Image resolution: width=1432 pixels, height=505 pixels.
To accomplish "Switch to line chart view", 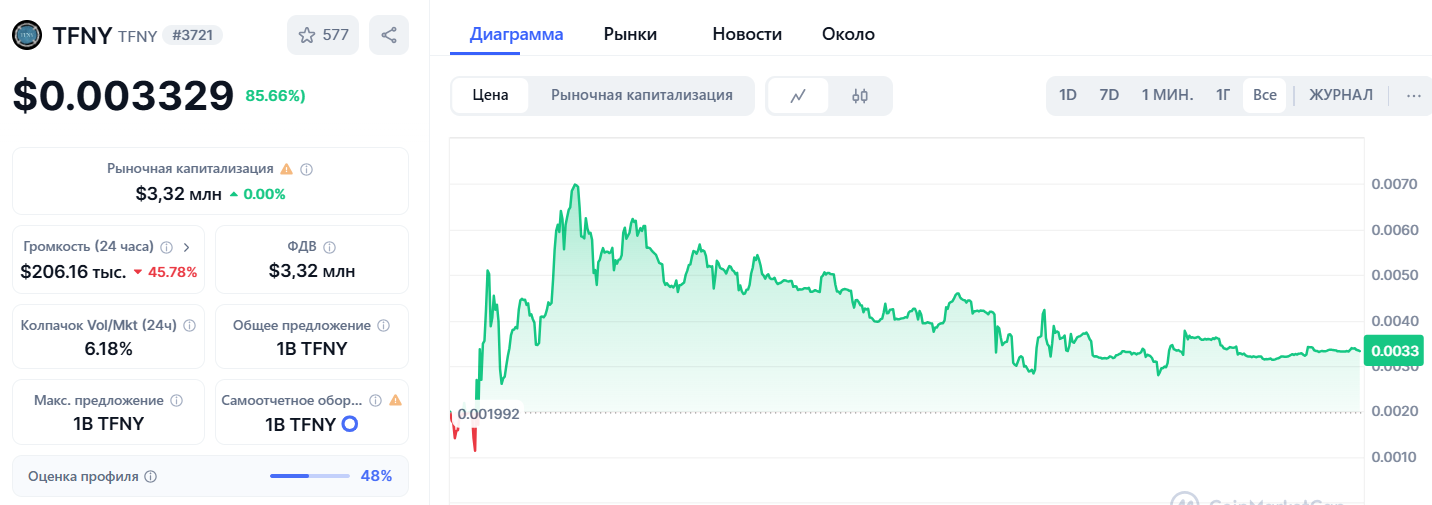I will (798, 96).
